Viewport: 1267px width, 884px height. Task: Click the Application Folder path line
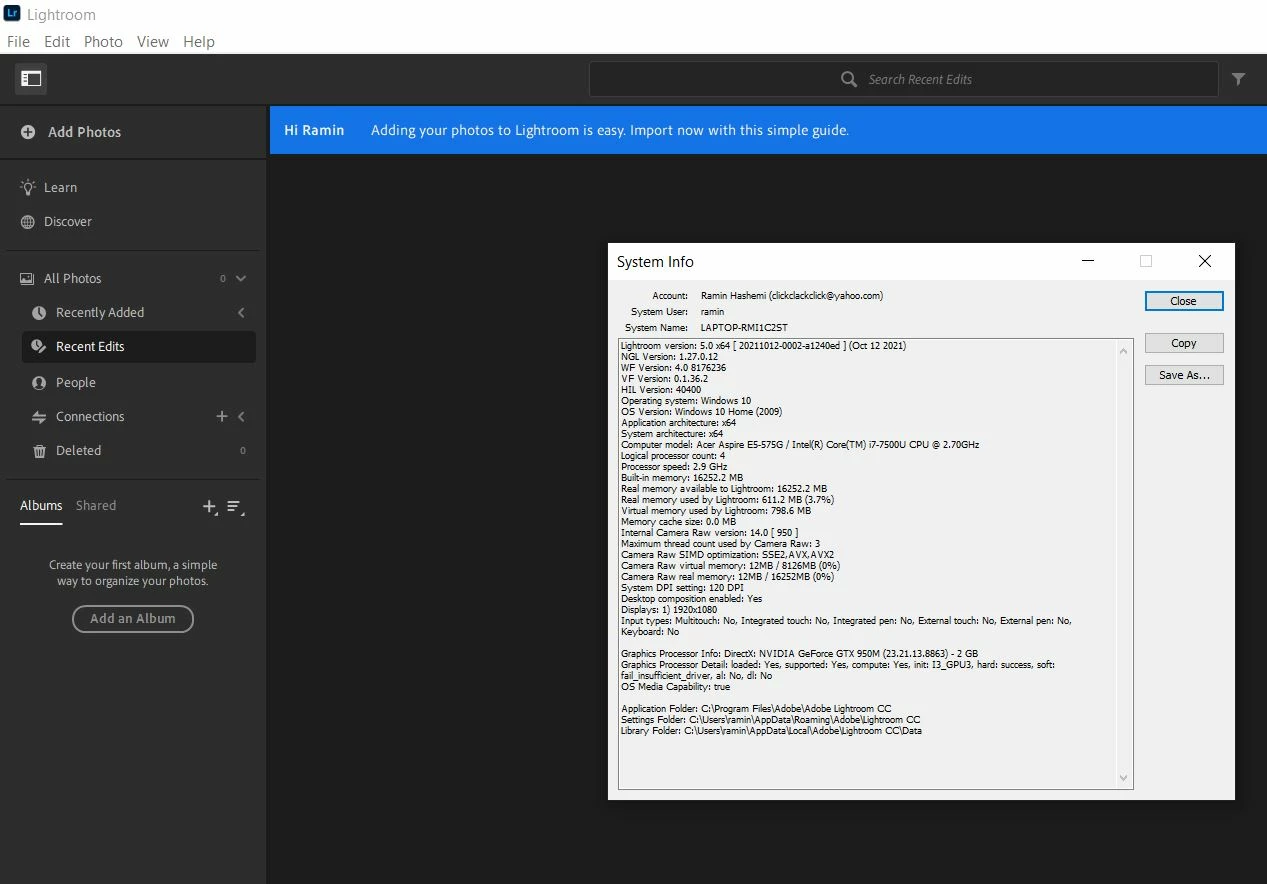click(x=756, y=709)
